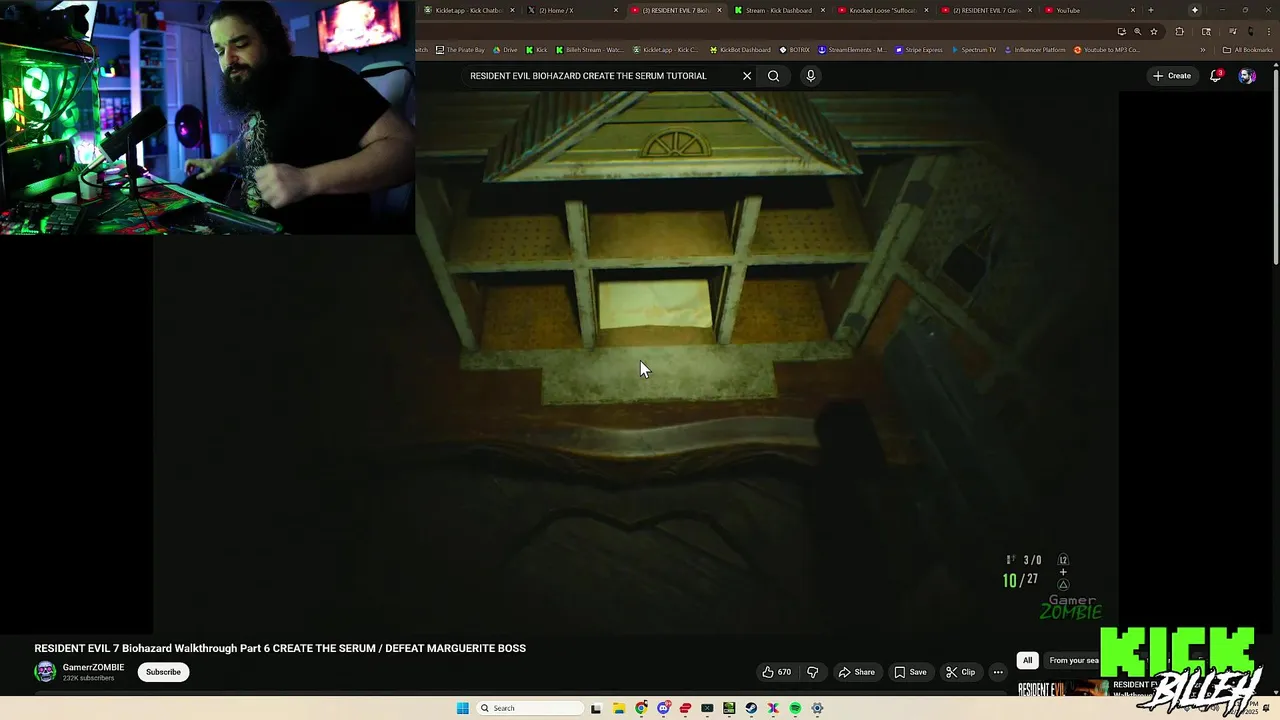Save the video to a playlist
This screenshot has width=1280, height=720.
910,672
